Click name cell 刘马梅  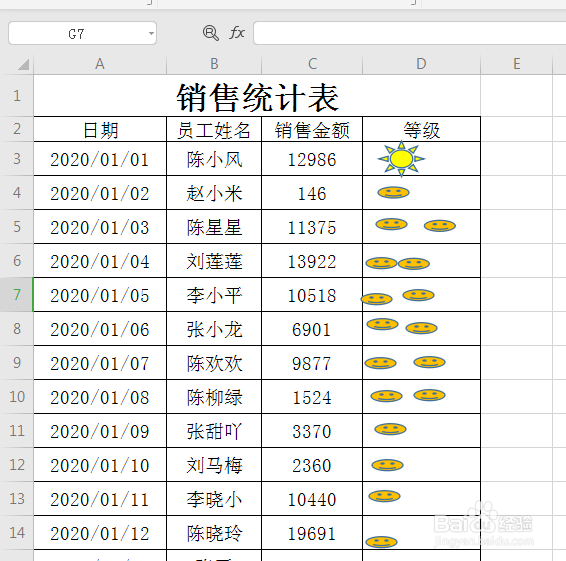pyautogui.click(x=214, y=465)
